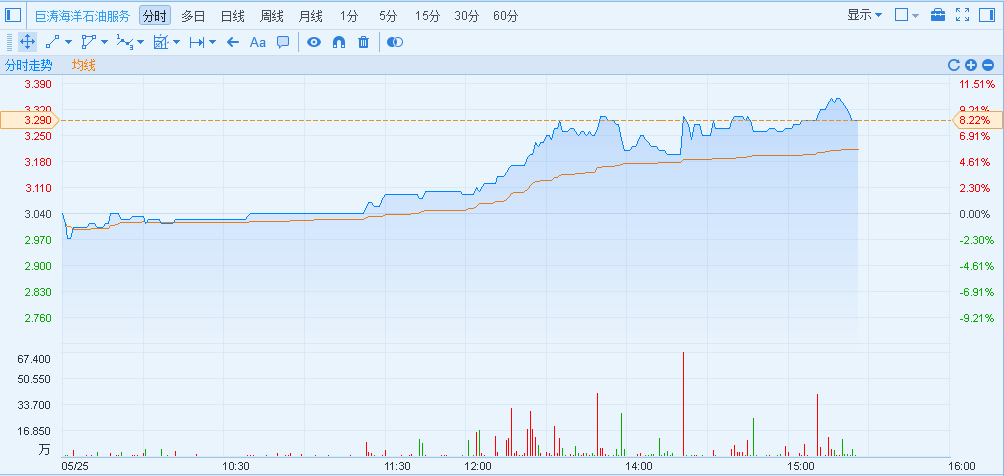This screenshot has width=1004, height=476.
Task: Select the range measurement tool
Action: point(197,42)
